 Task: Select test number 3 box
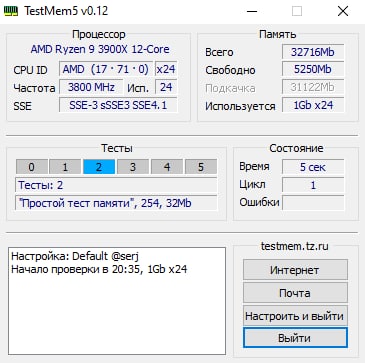click(x=133, y=167)
